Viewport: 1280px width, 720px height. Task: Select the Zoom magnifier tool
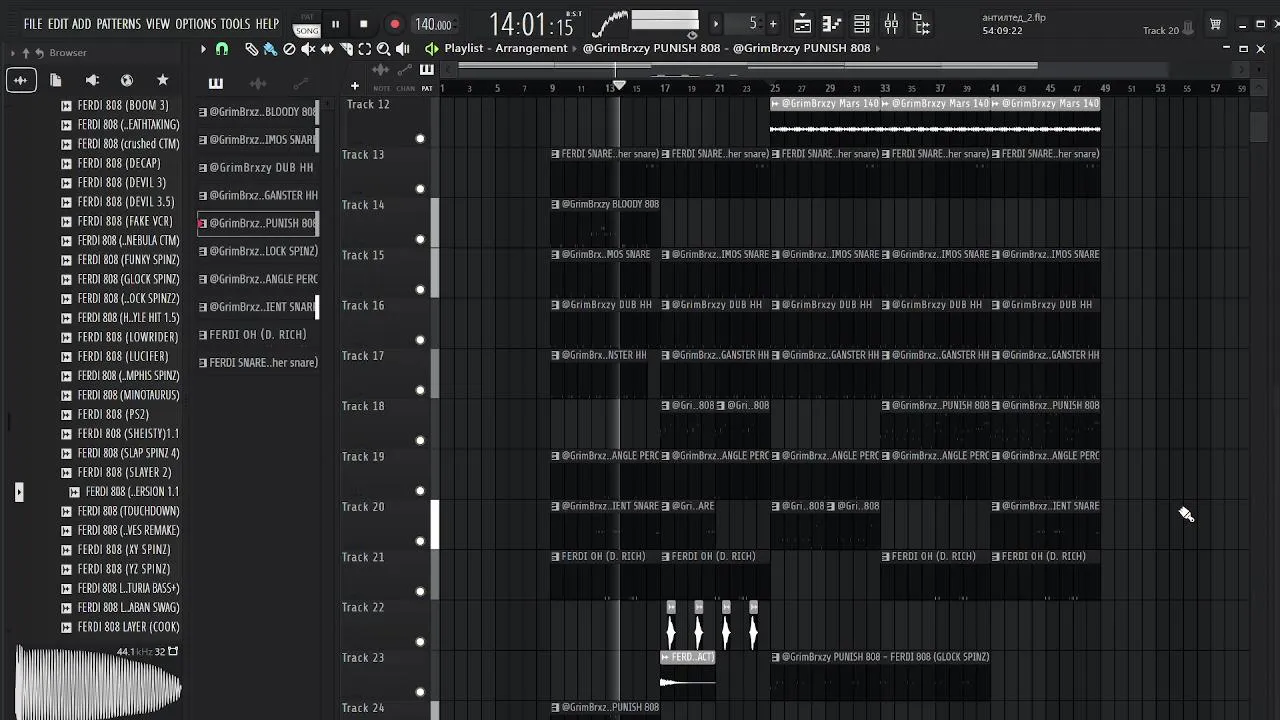(384, 48)
